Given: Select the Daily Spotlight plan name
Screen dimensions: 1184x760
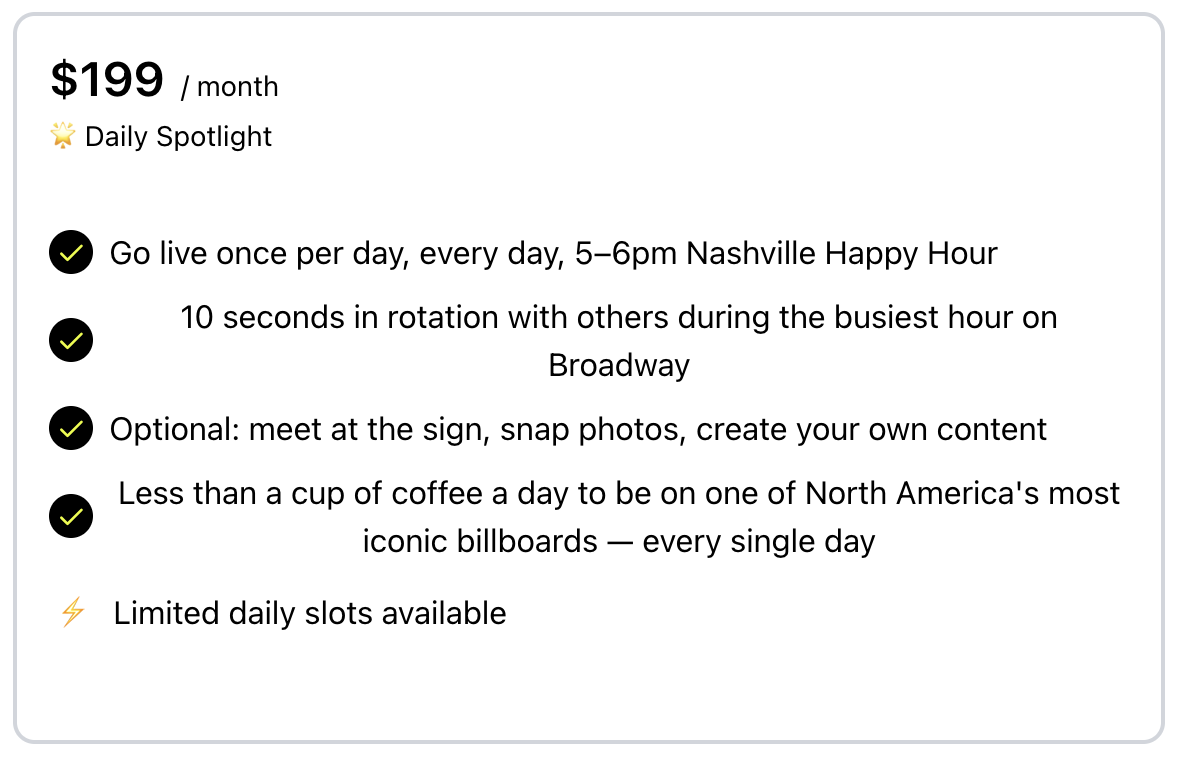Looking at the screenshot, I should 178,136.
